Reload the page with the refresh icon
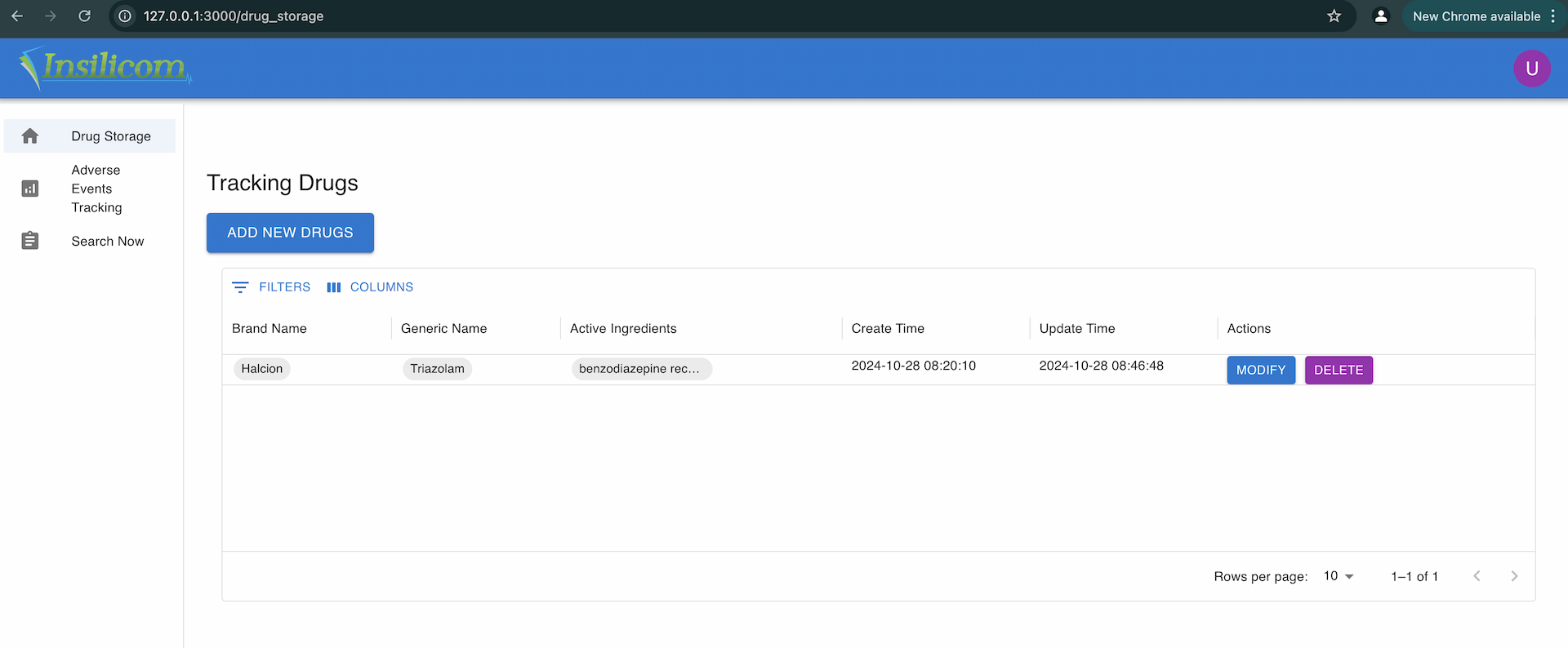 (84, 16)
